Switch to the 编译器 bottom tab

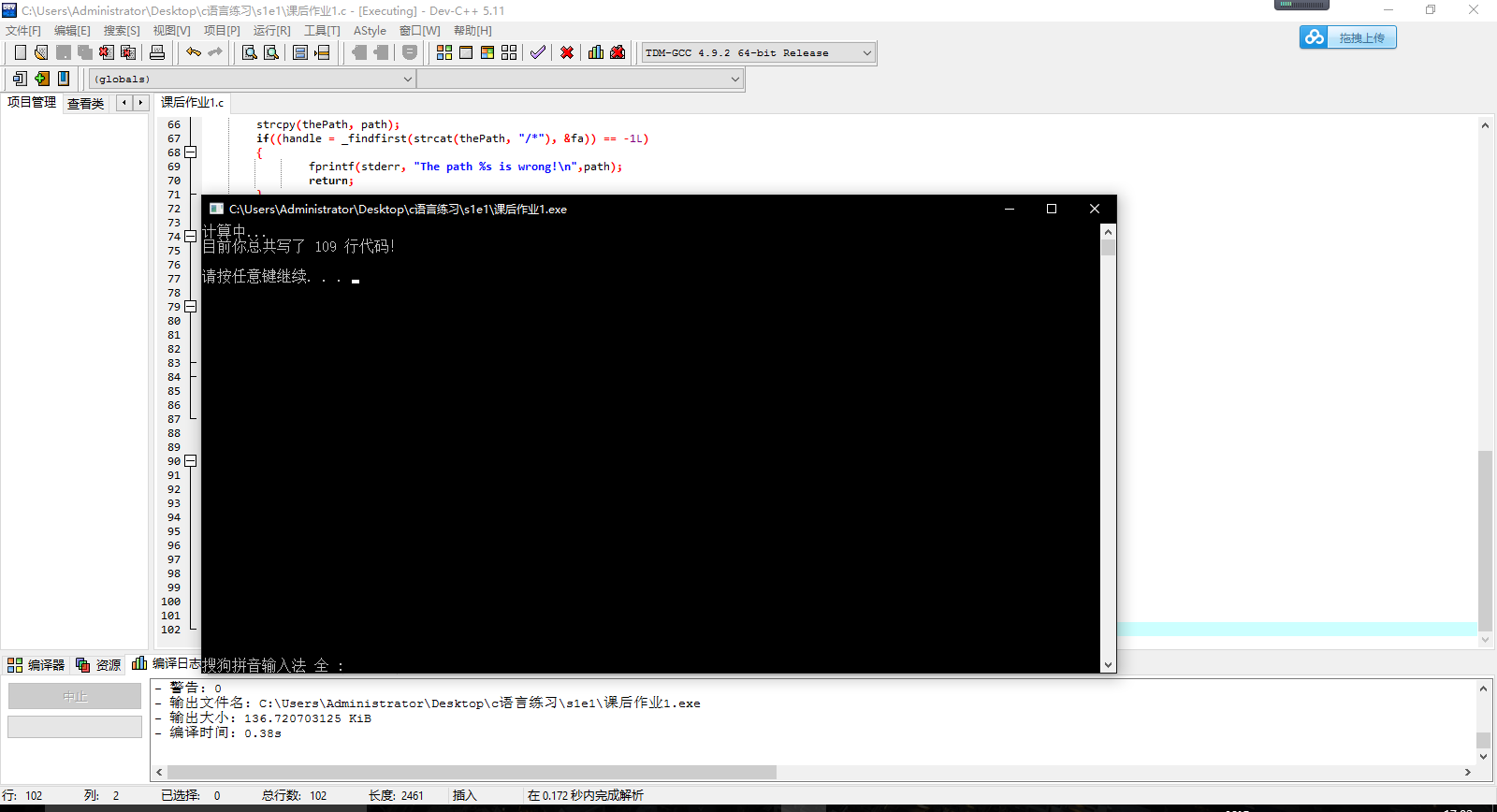coord(36,665)
